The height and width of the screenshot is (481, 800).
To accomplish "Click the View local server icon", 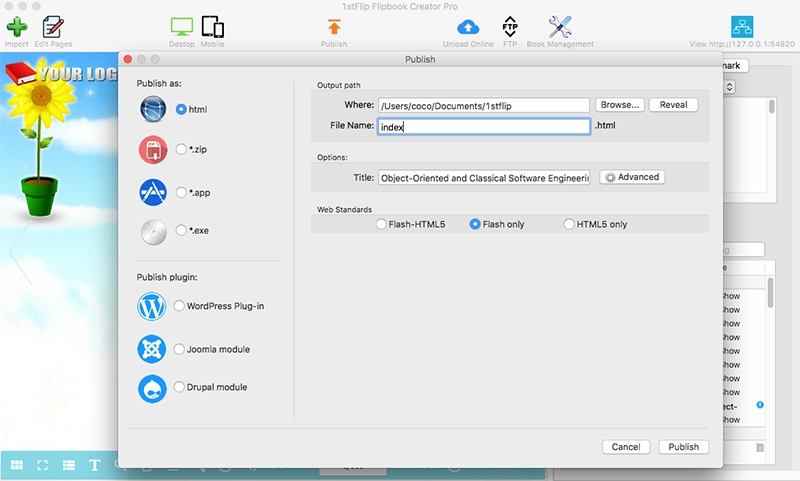I will coord(742,26).
